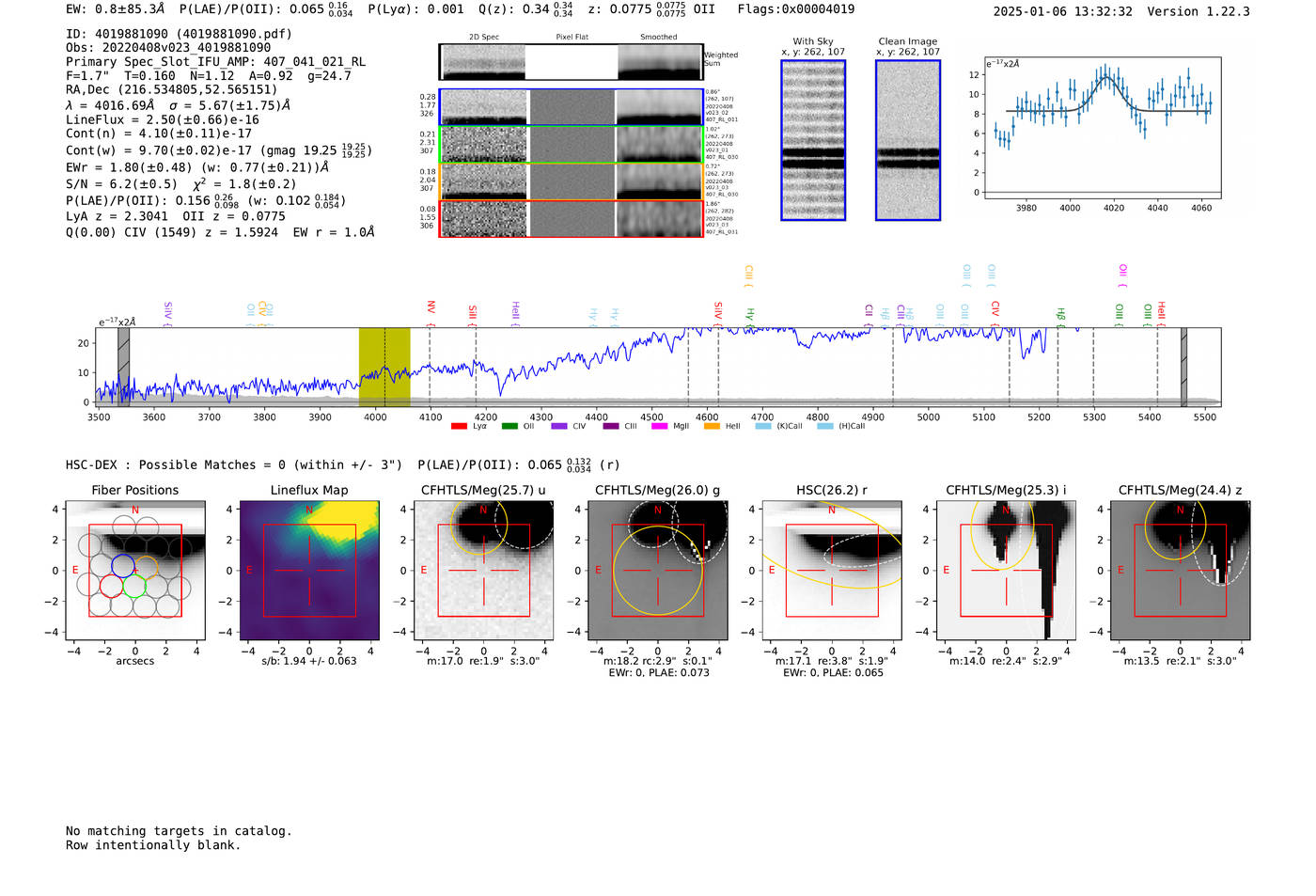The image size is (1316, 896).
Task: Select "No matching targets in catalog." text
Action: pos(179,831)
